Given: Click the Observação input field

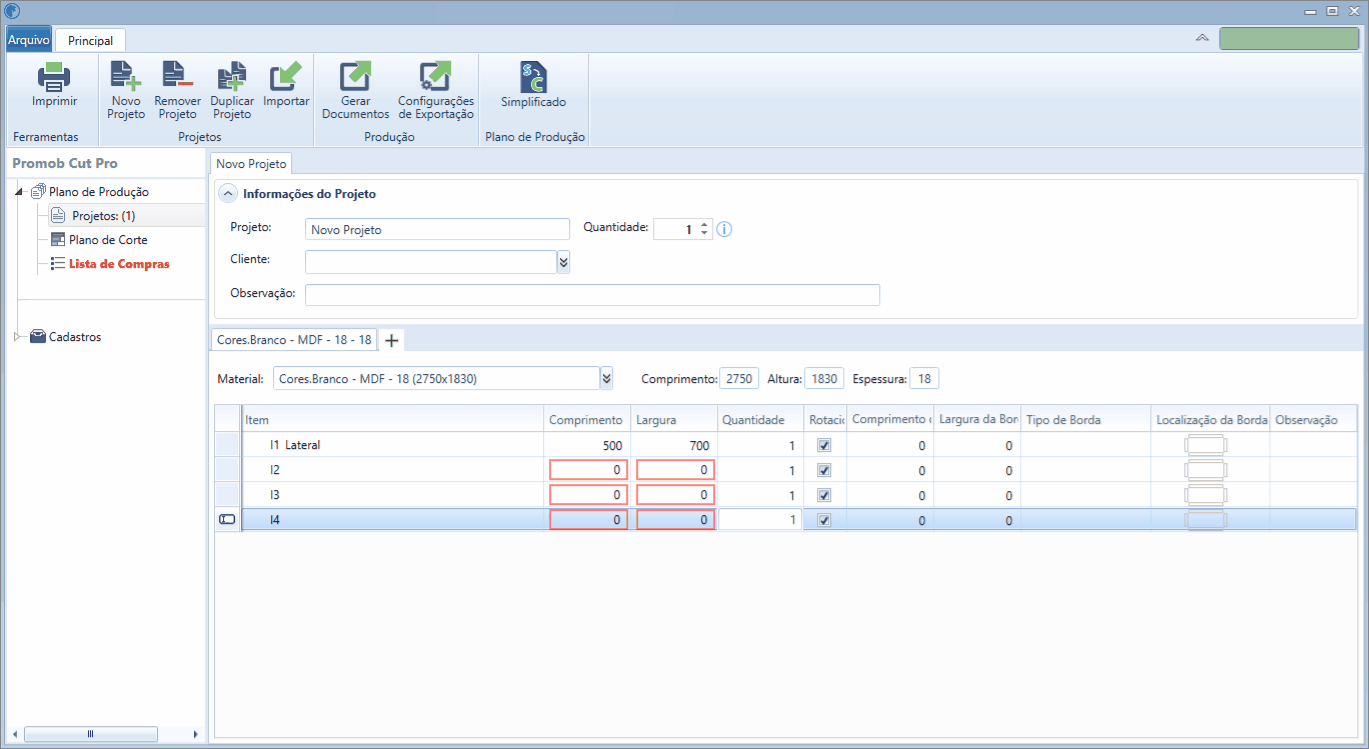Looking at the screenshot, I should pyautogui.click(x=592, y=294).
